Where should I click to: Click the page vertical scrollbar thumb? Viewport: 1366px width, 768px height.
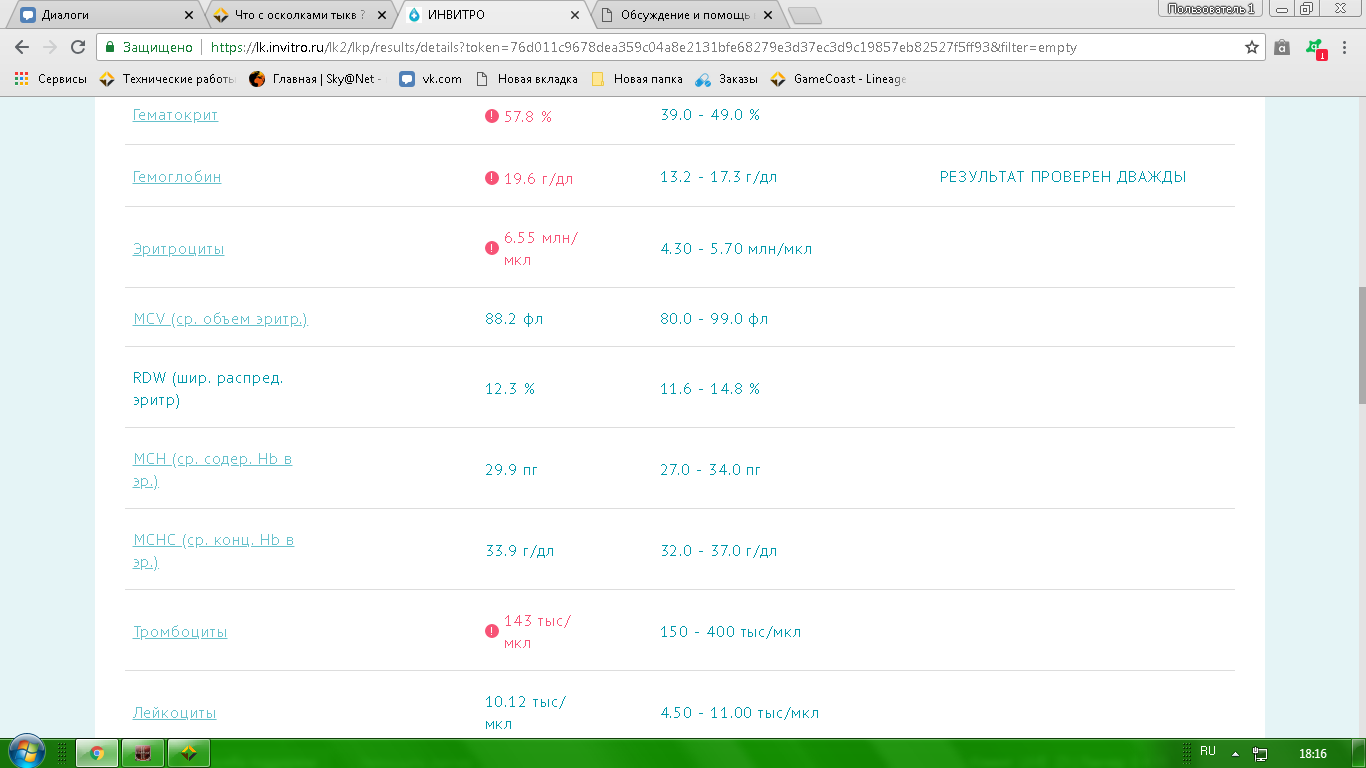[1360, 345]
